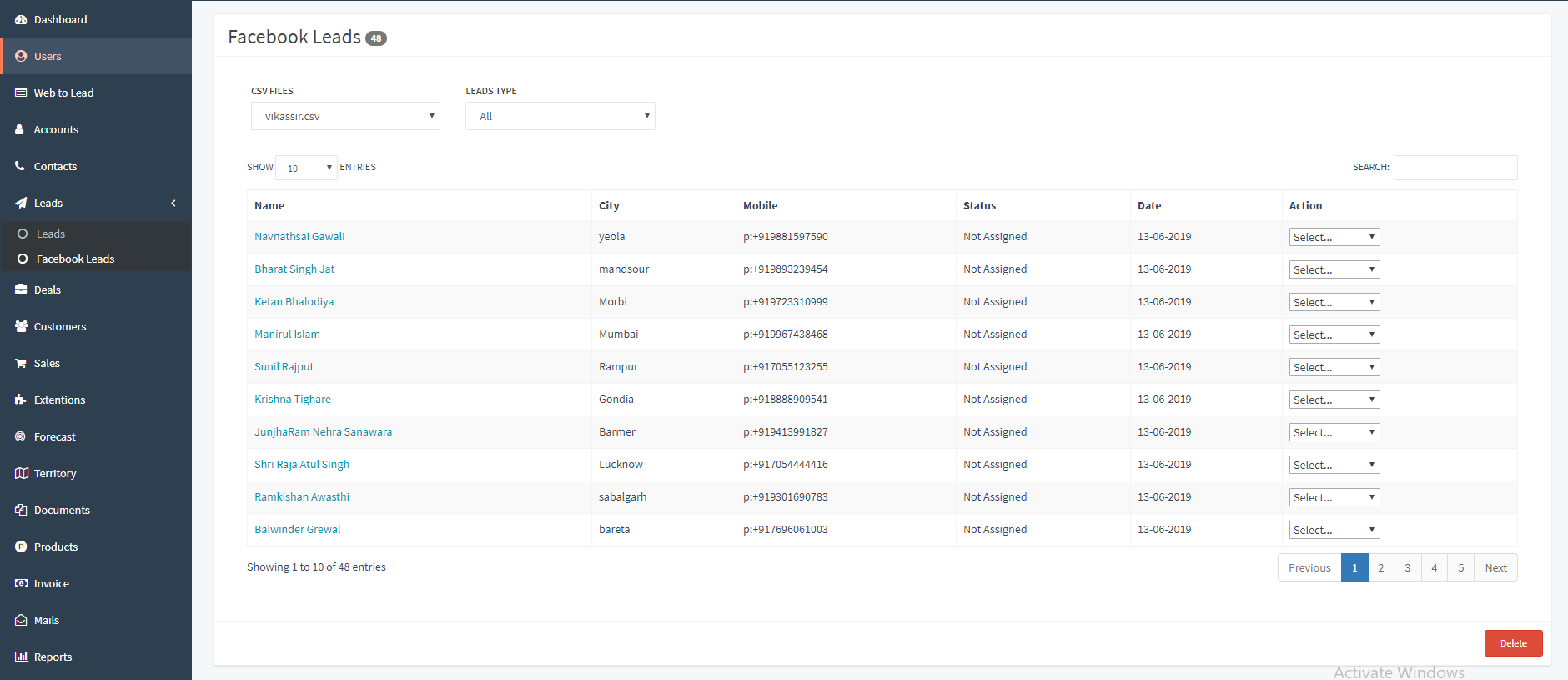Open action dropdown for JunjhaRam Nehra Sanawara
Screen dimensions: 1568x680
pyautogui.click(x=1334, y=432)
